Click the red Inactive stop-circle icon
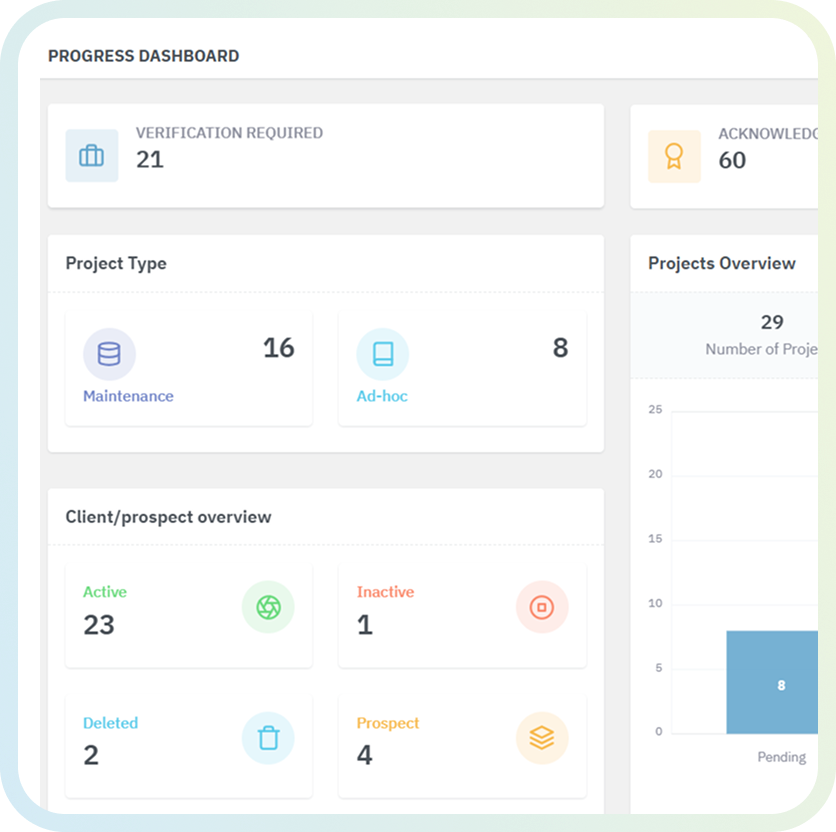The height and width of the screenshot is (832, 836). click(x=542, y=607)
